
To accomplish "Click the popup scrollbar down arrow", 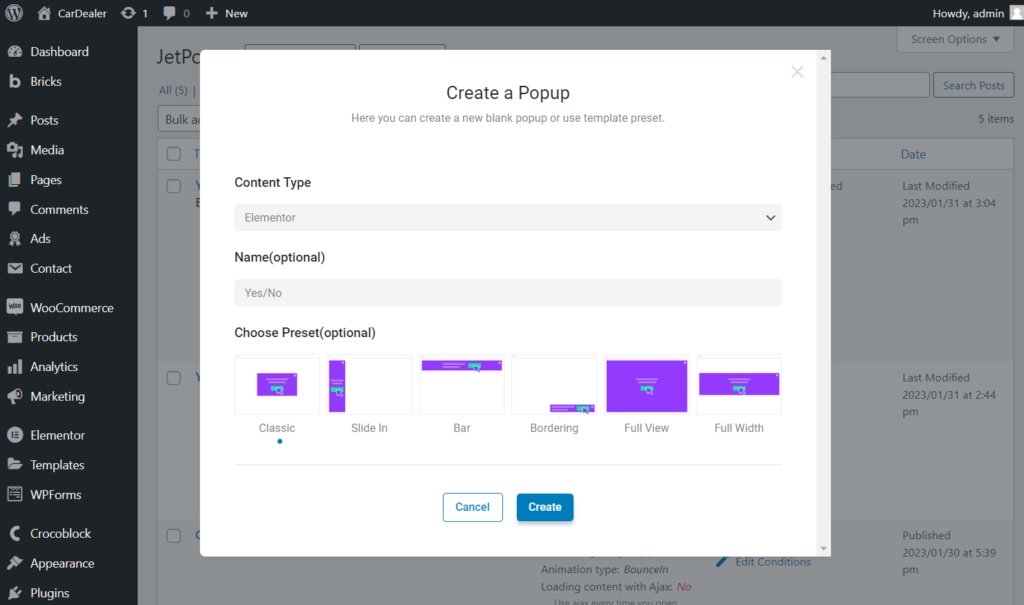I will point(824,549).
